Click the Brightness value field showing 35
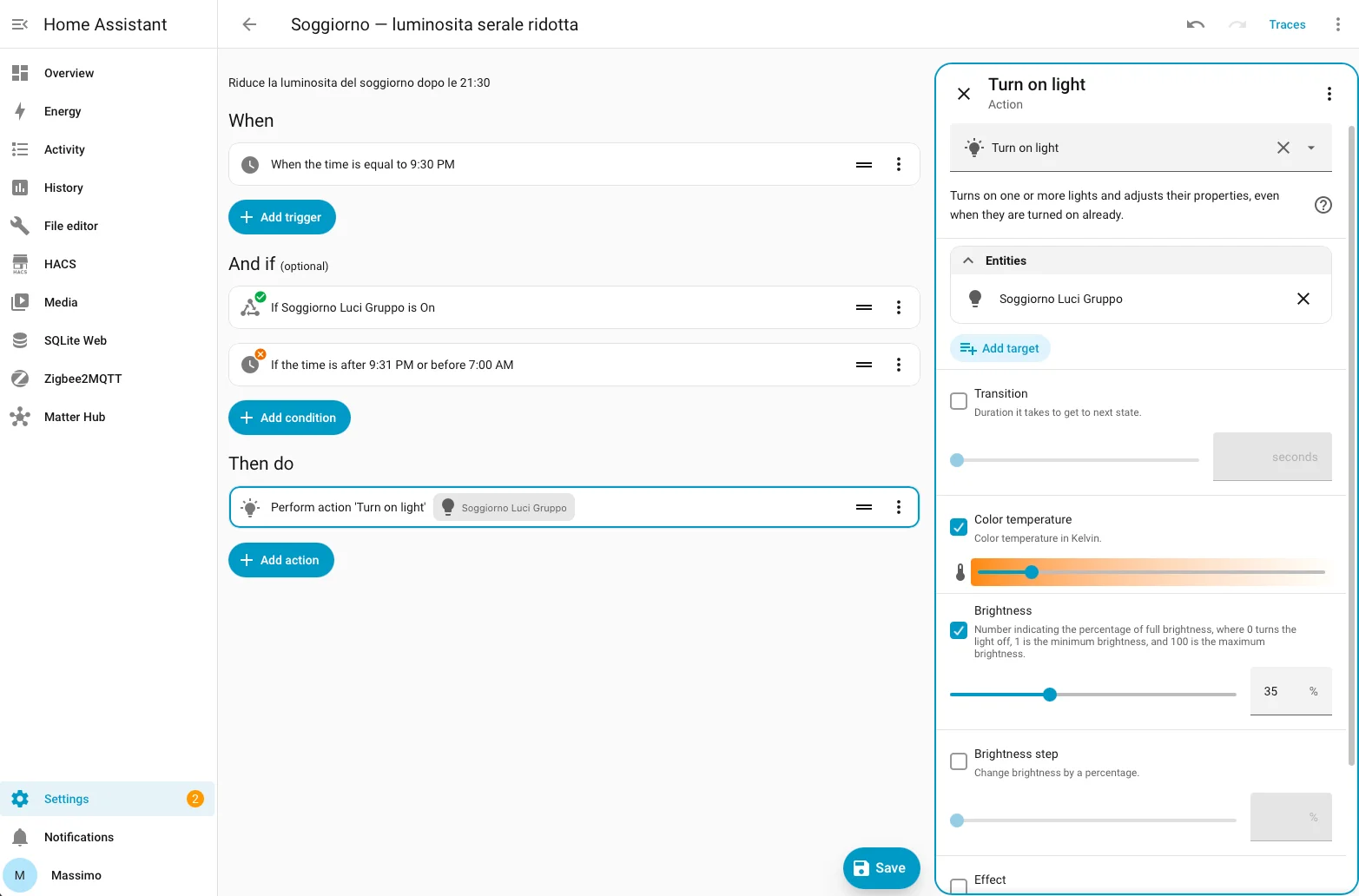Screen dimensions: 1359x896 point(1290,691)
